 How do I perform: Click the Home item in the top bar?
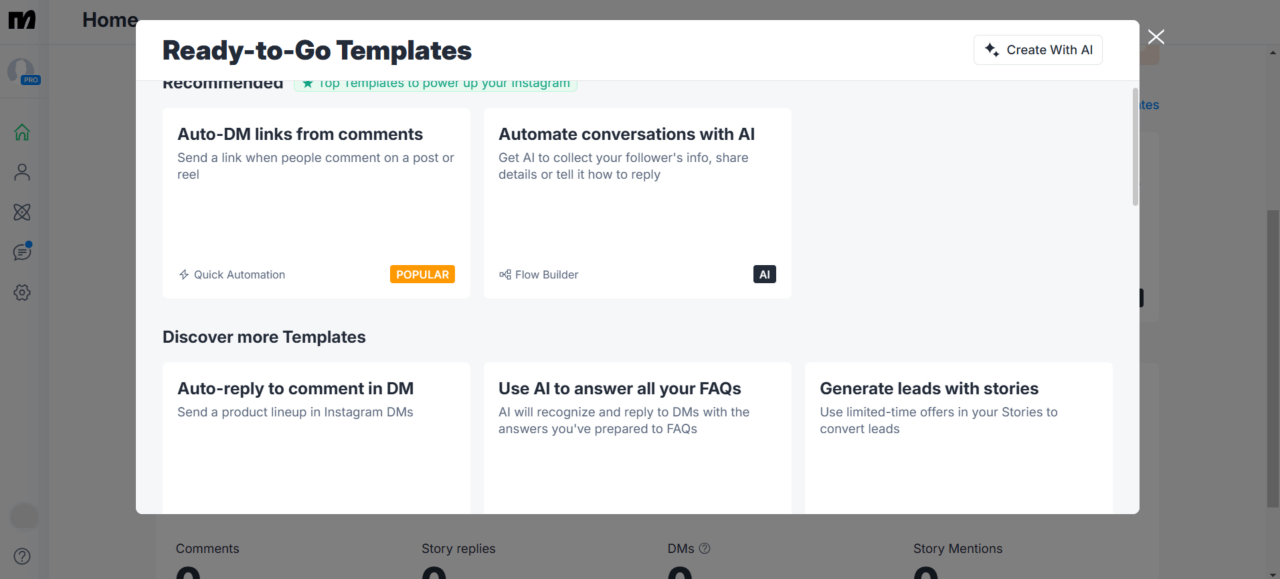click(x=109, y=19)
